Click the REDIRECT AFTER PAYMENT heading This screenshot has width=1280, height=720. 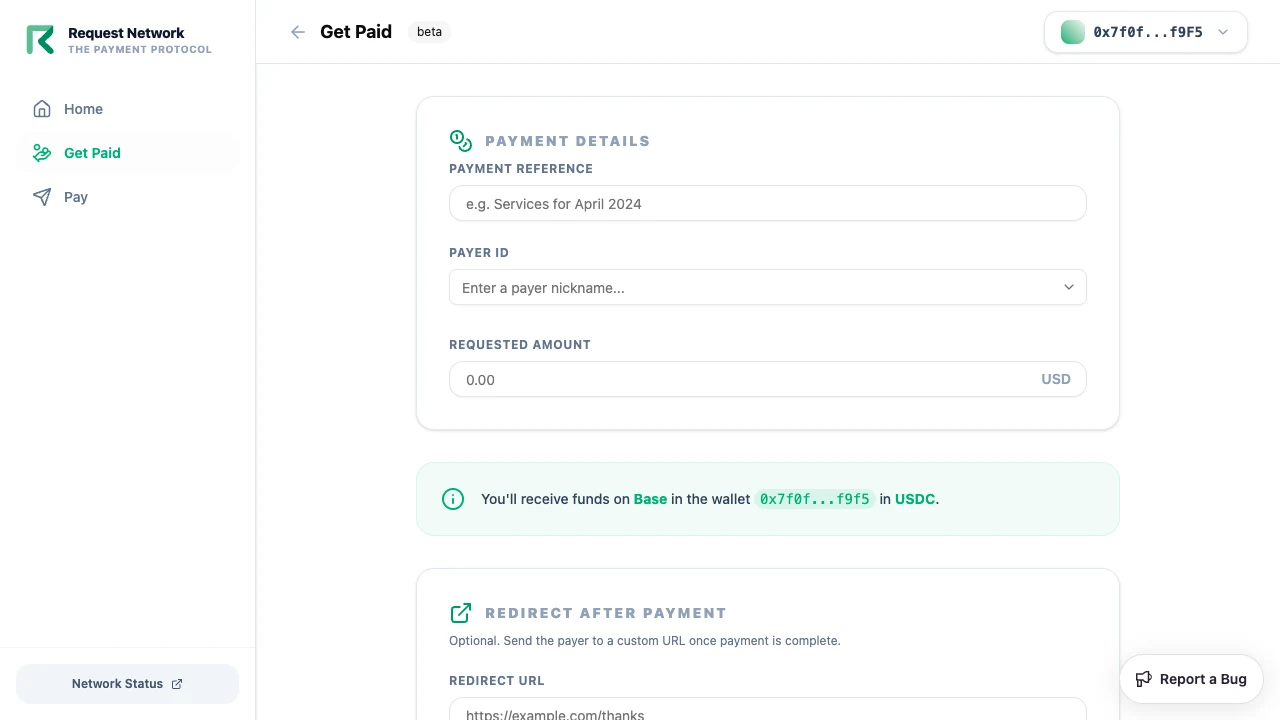605,613
